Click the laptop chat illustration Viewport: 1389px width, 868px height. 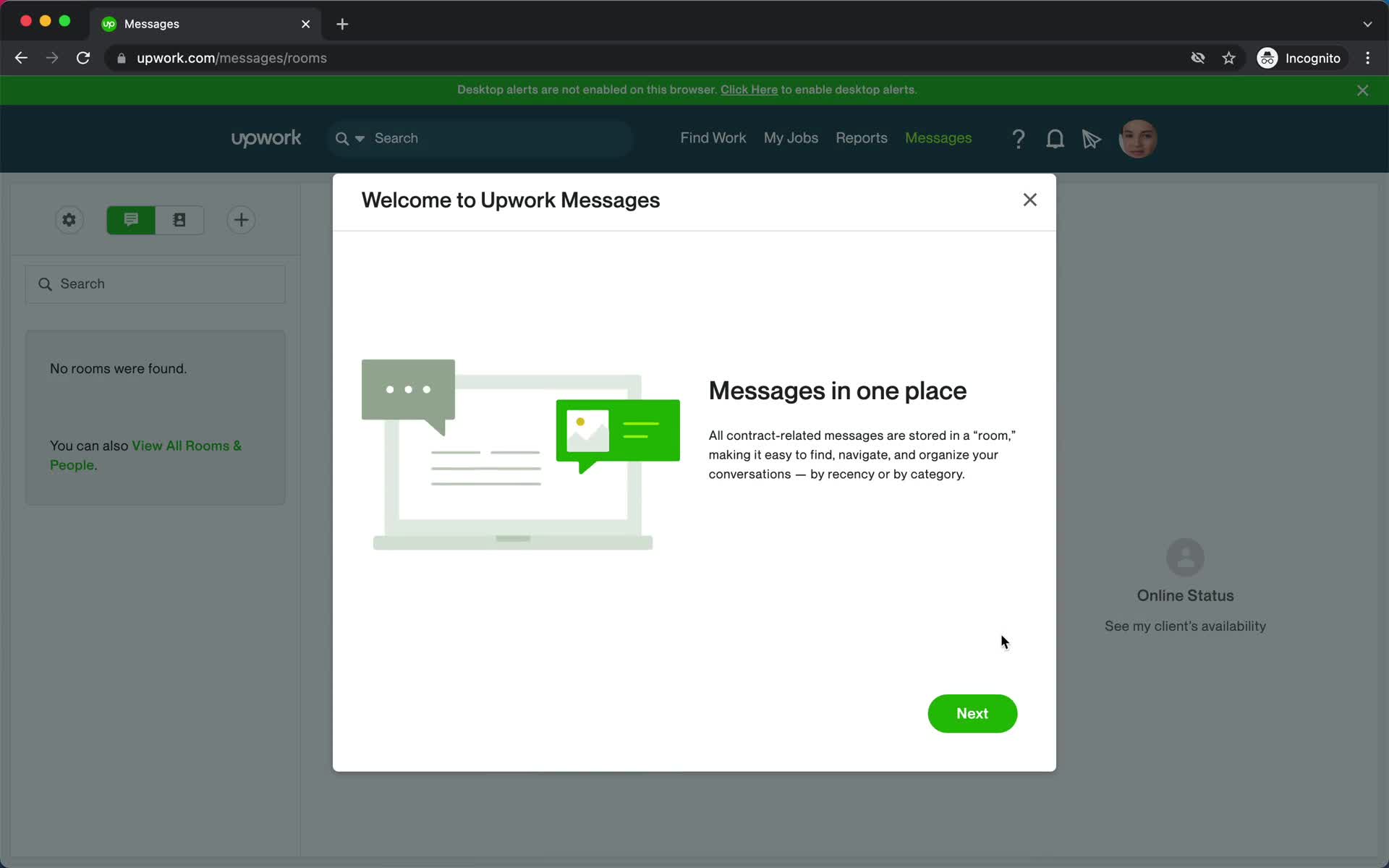(x=521, y=454)
